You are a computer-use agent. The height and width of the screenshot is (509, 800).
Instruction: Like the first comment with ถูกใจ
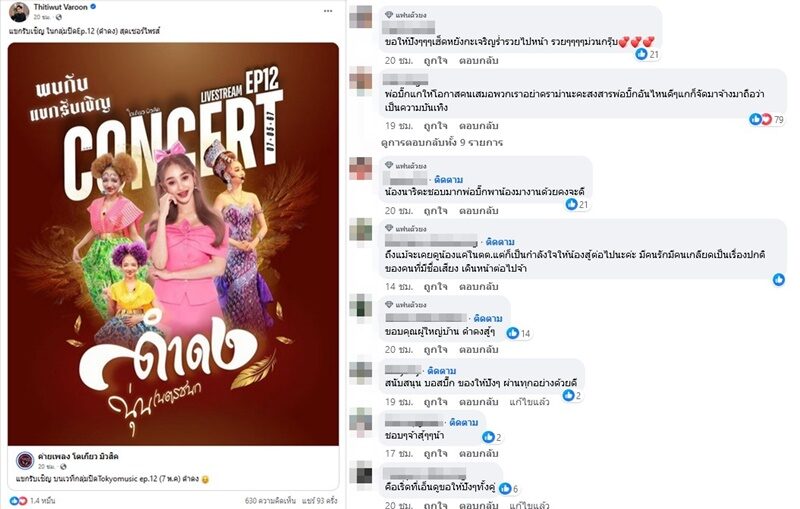coord(435,60)
